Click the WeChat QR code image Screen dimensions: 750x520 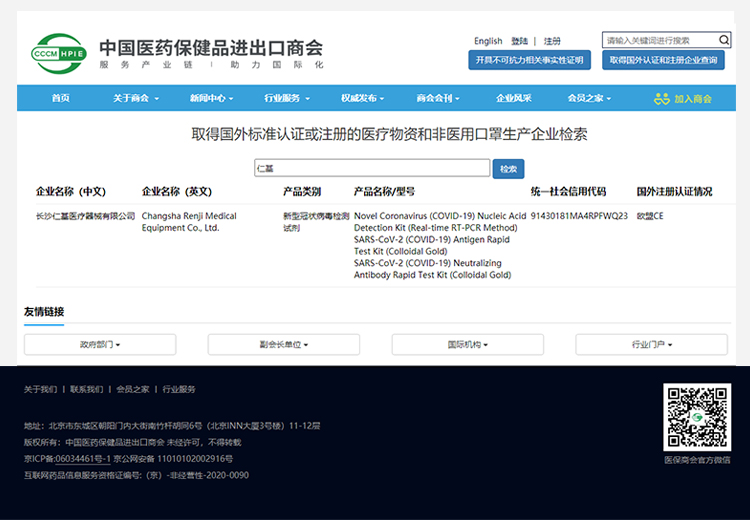pyautogui.click(x=697, y=417)
